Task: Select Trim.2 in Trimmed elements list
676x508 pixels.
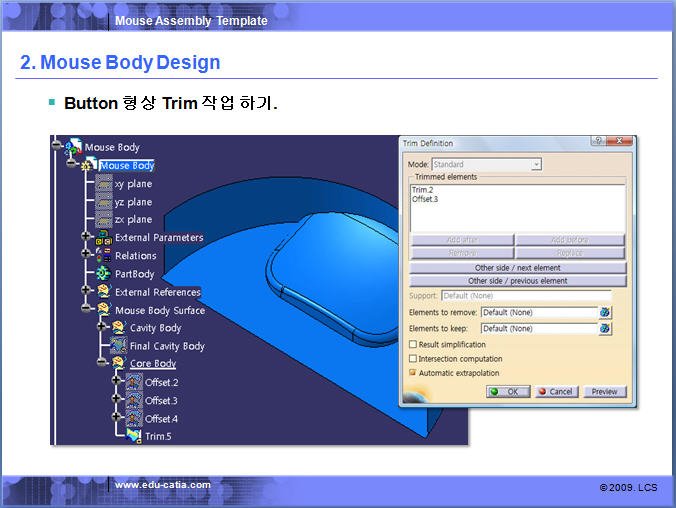Action: coord(420,189)
